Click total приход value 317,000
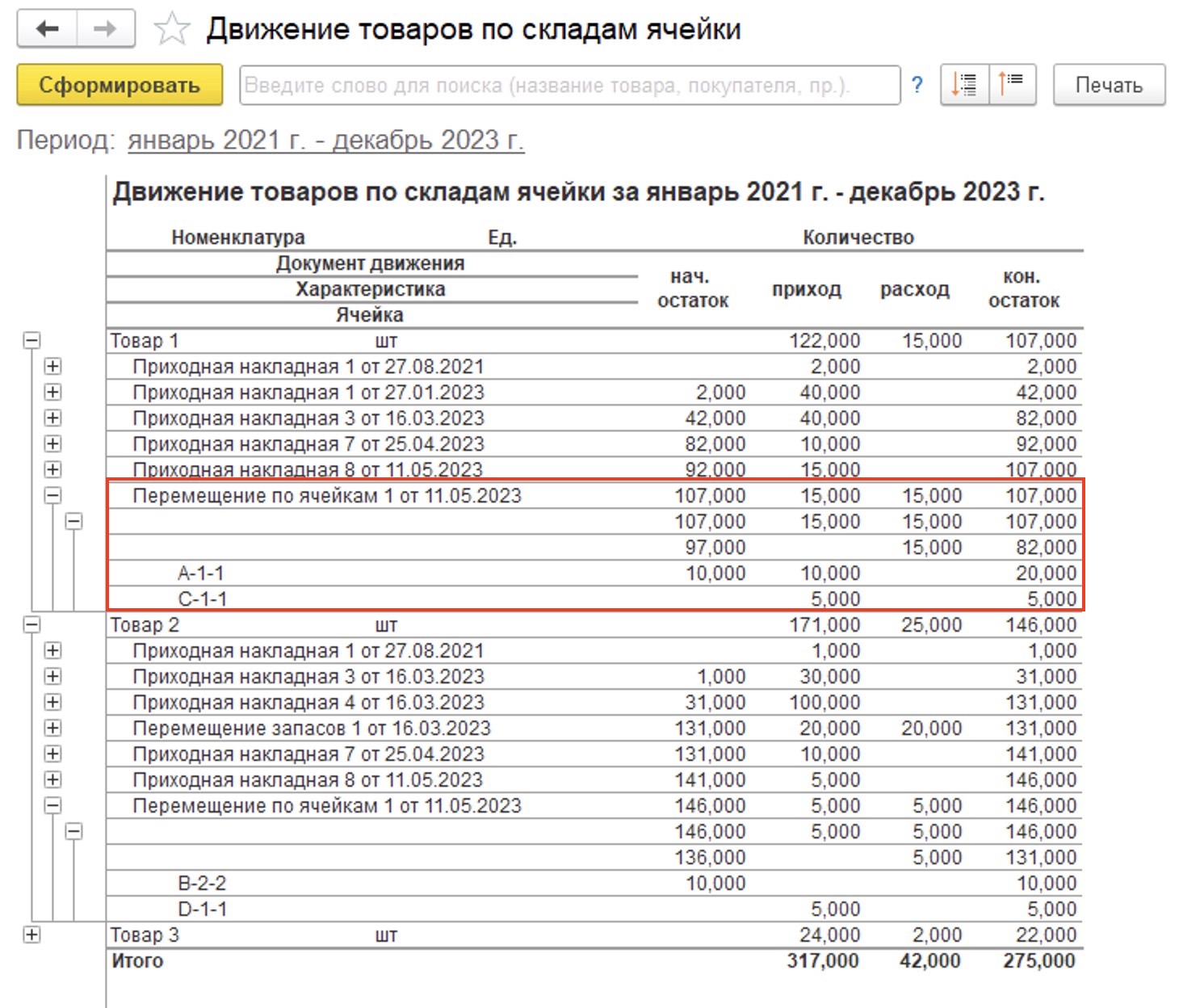1179x1008 pixels. coord(823,961)
